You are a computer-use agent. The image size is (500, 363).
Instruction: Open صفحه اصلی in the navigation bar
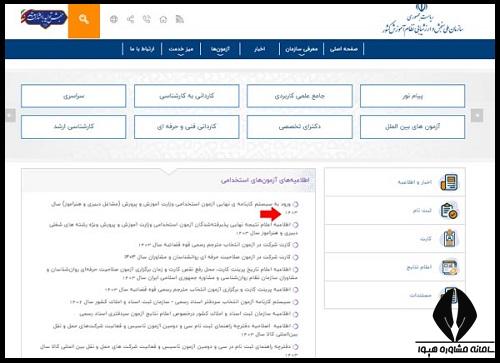(x=344, y=49)
